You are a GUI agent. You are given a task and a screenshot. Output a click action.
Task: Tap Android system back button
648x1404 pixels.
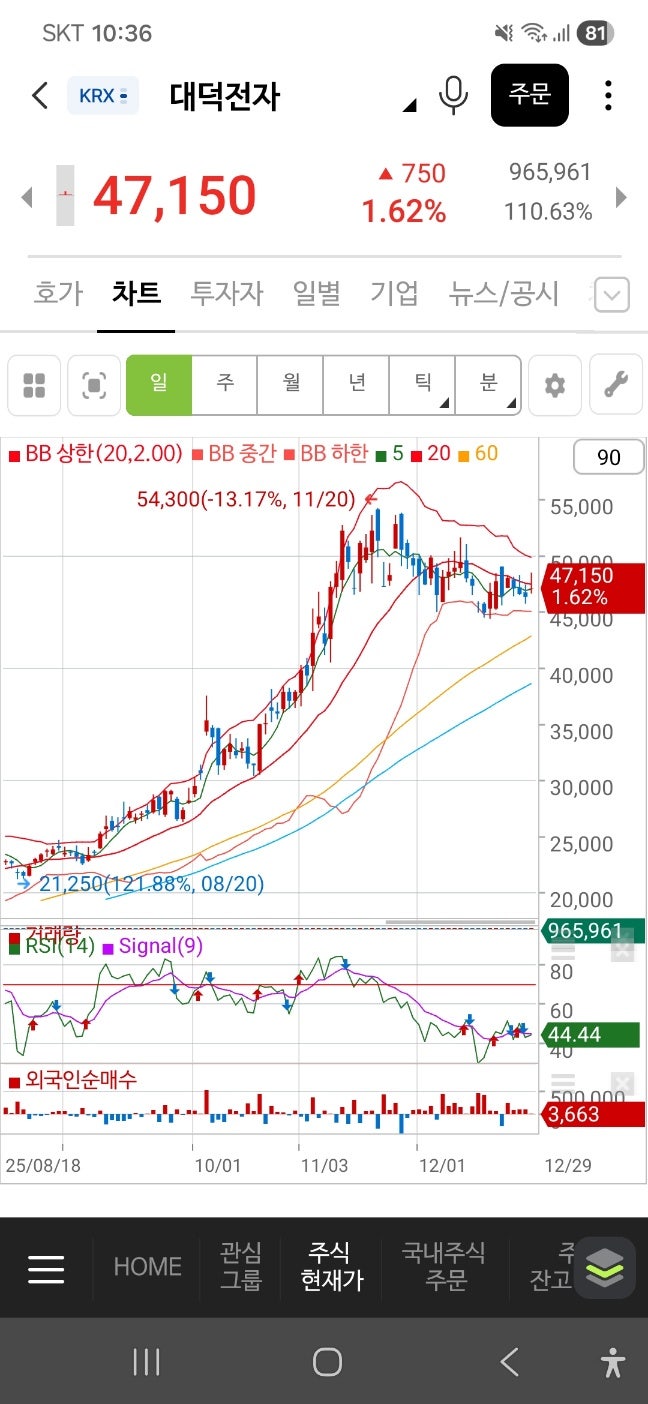[x=509, y=1362]
